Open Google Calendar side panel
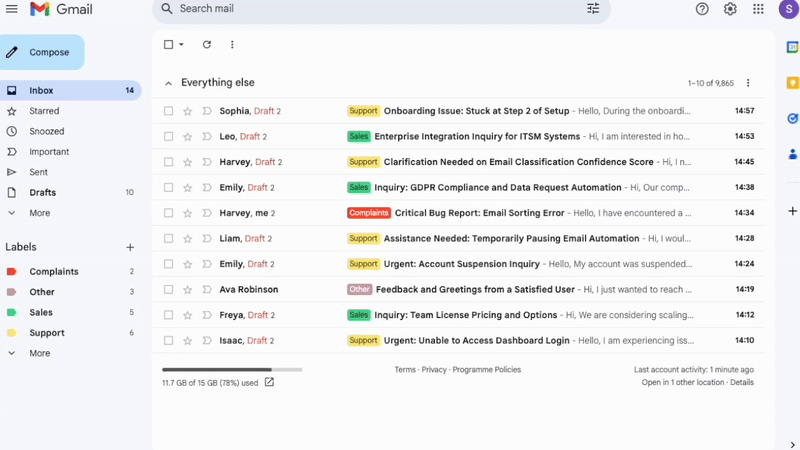This screenshot has width=800, height=450. pos(792,47)
